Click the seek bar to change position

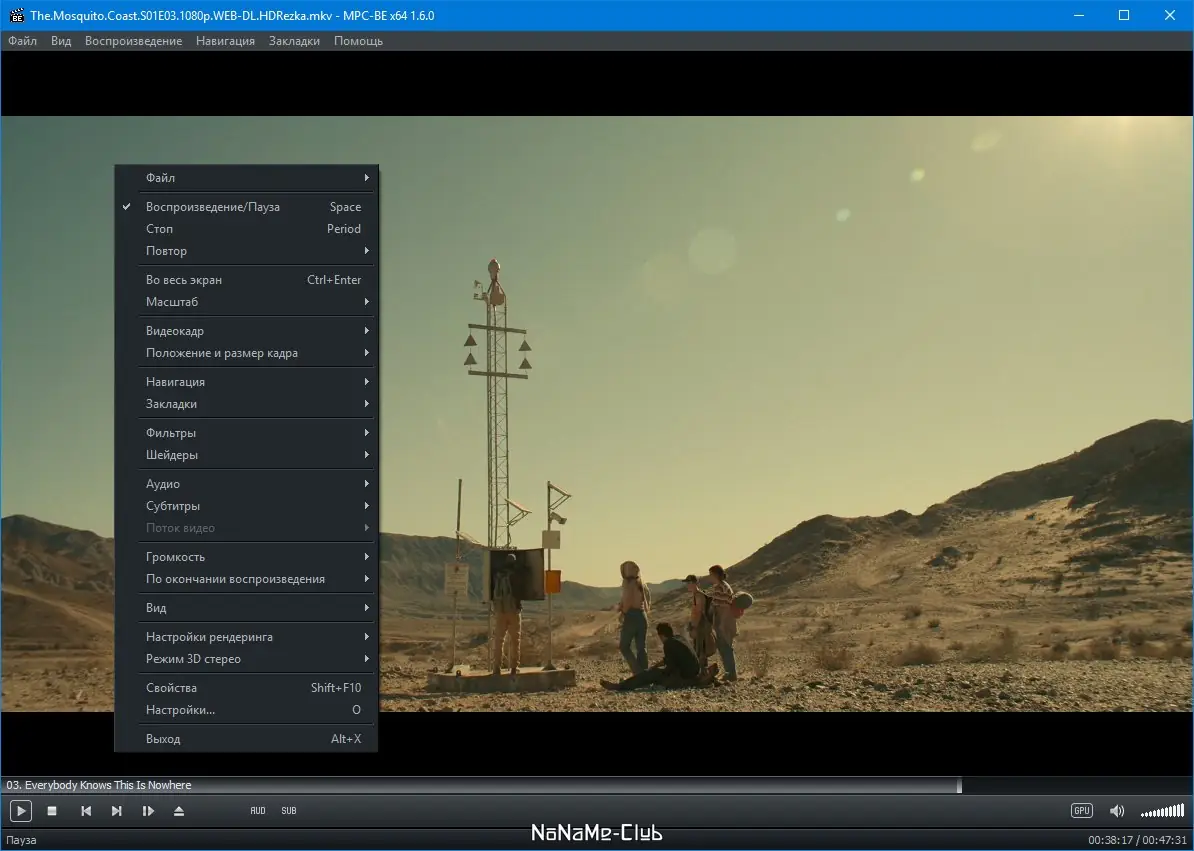(x=596, y=785)
